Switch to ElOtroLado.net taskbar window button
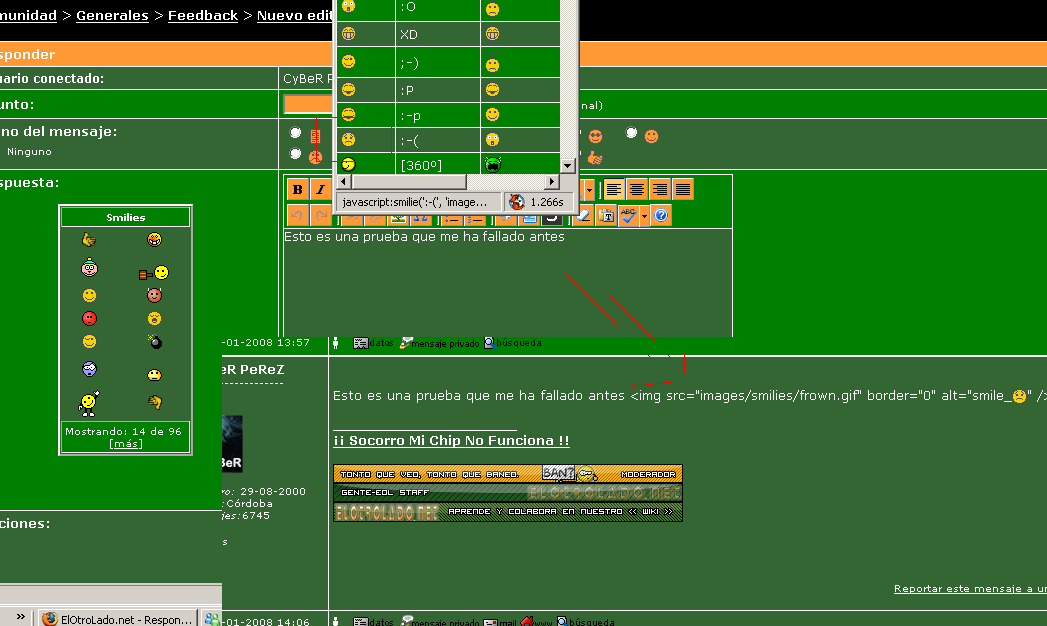The width and height of the screenshot is (1047, 626). (117, 619)
